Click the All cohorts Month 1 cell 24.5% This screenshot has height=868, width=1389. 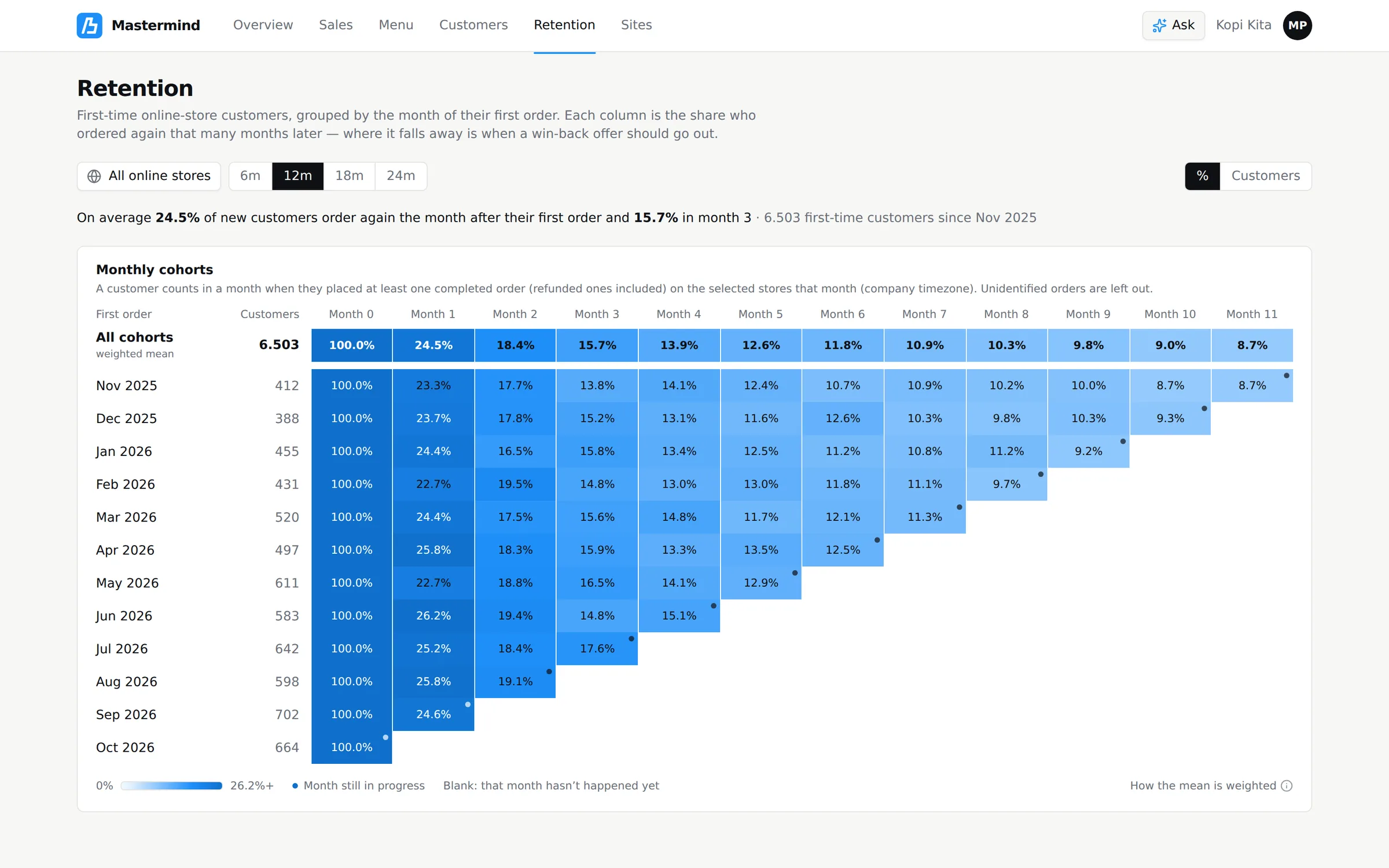click(x=433, y=345)
